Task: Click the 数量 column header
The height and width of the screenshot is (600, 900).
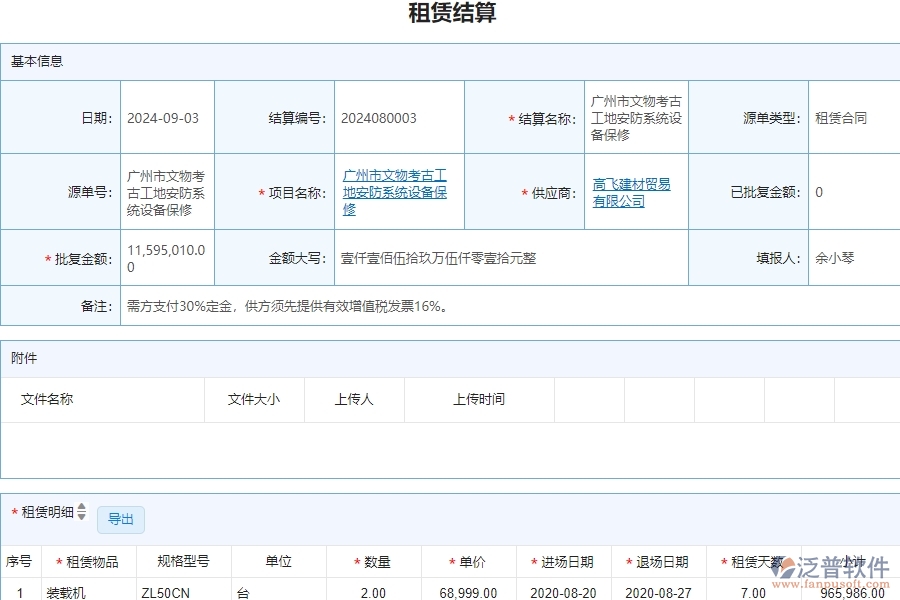Action: [x=377, y=561]
